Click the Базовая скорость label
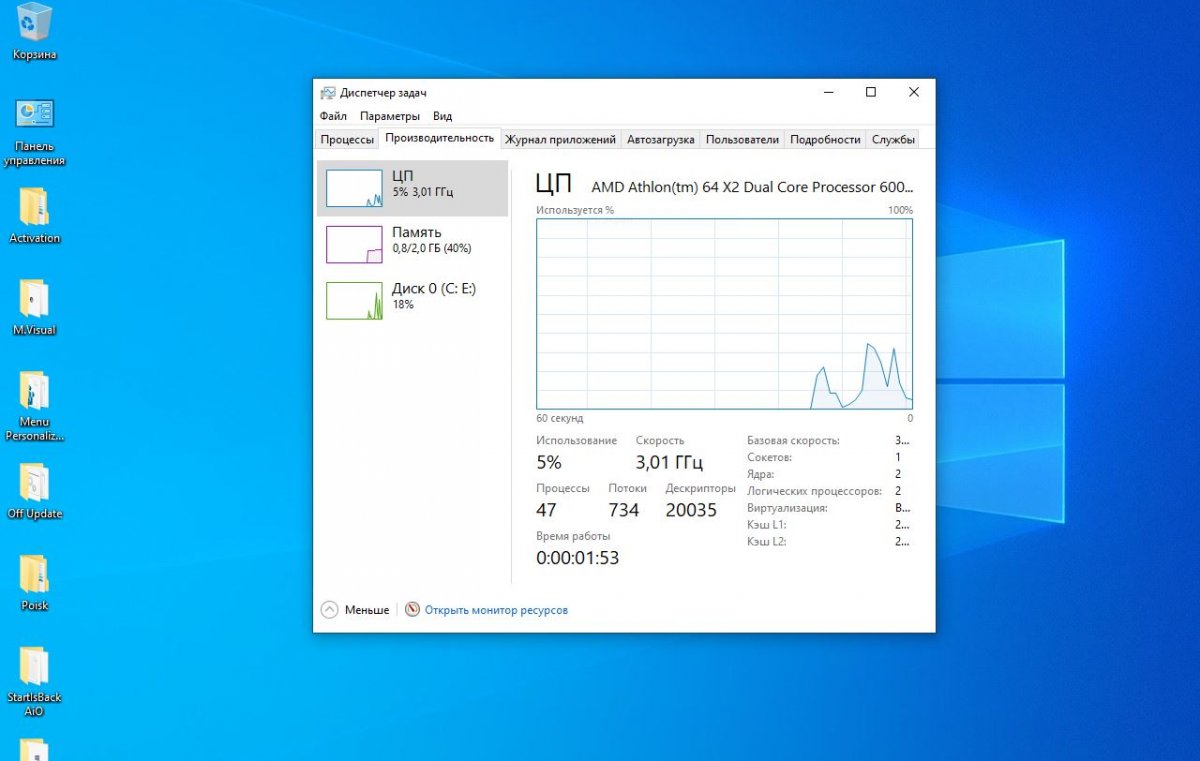 [793, 440]
